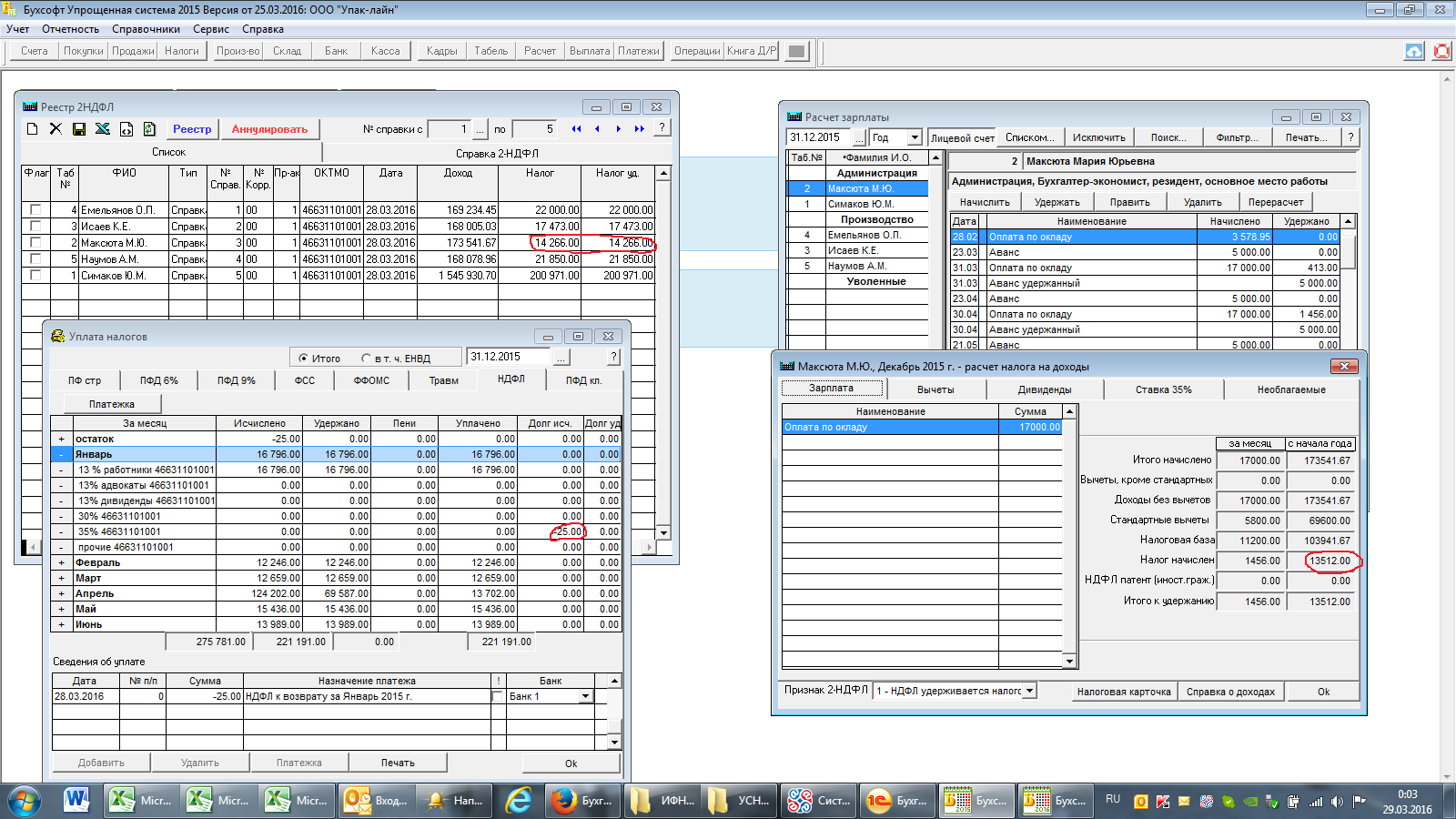Open the Справочники menu
The width and height of the screenshot is (1456, 819).
coord(146,29)
